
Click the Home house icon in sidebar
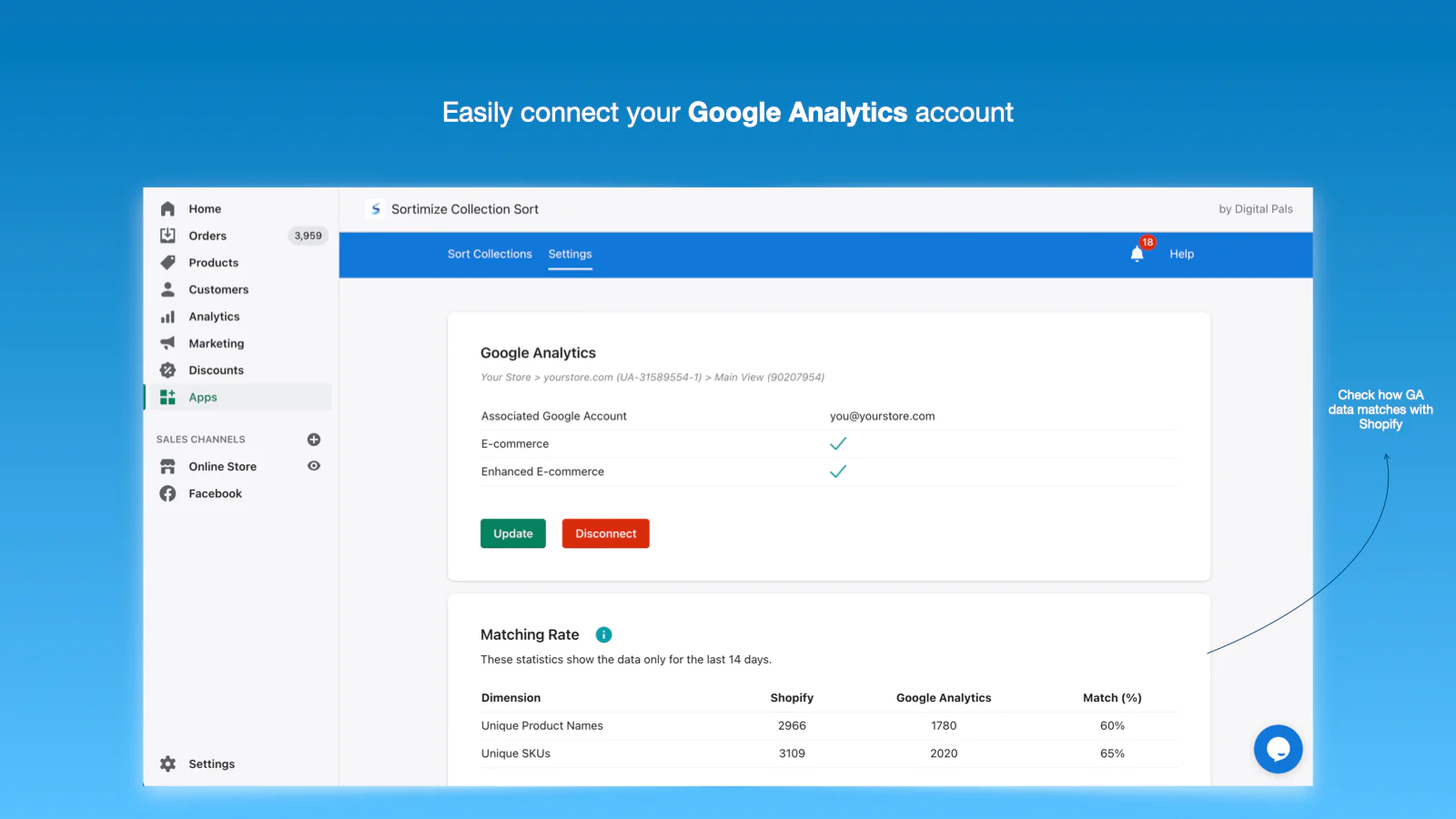167,208
